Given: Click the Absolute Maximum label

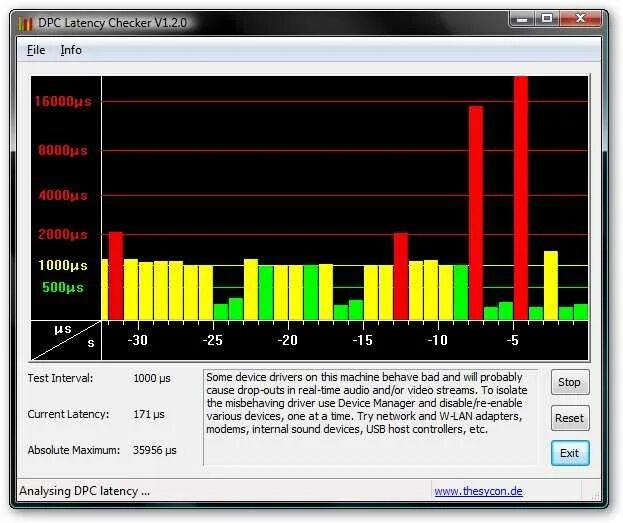Looking at the screenshot, I should point(74,450).
